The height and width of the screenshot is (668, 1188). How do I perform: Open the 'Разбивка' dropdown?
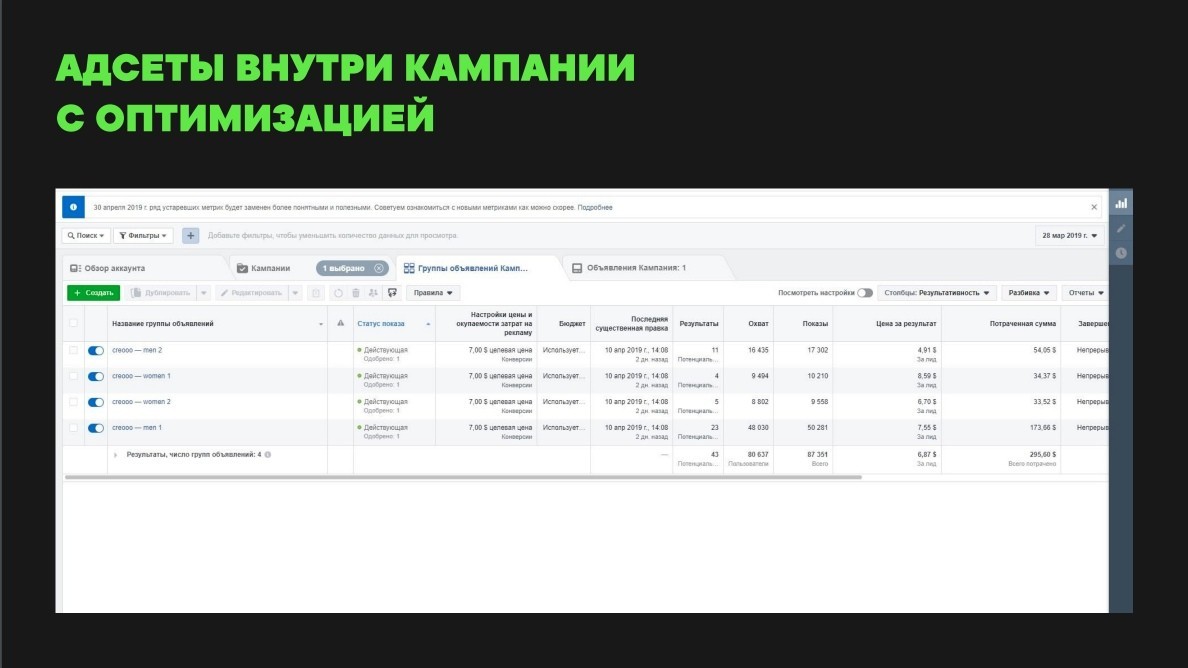1029,292
